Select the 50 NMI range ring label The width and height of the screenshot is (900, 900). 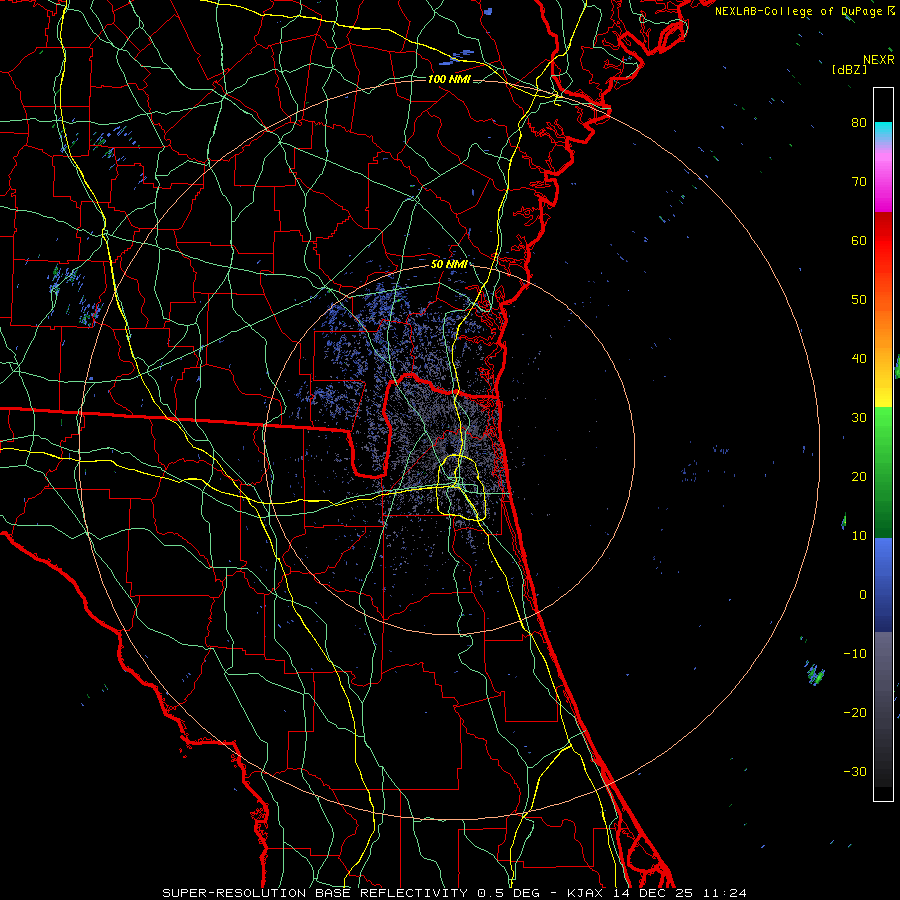click(449, 265)
